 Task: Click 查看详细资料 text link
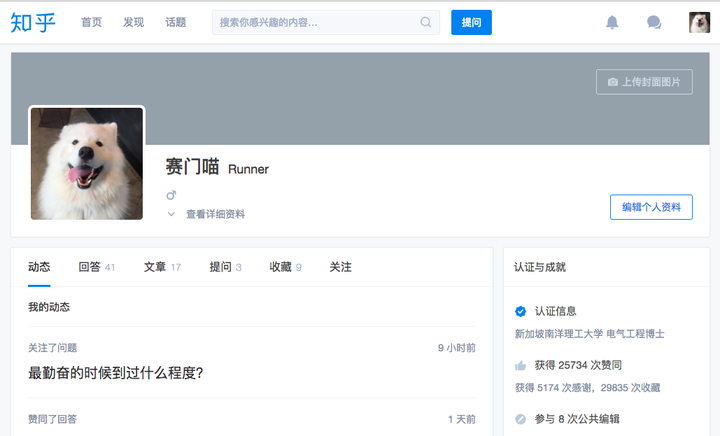pos(215,214)
